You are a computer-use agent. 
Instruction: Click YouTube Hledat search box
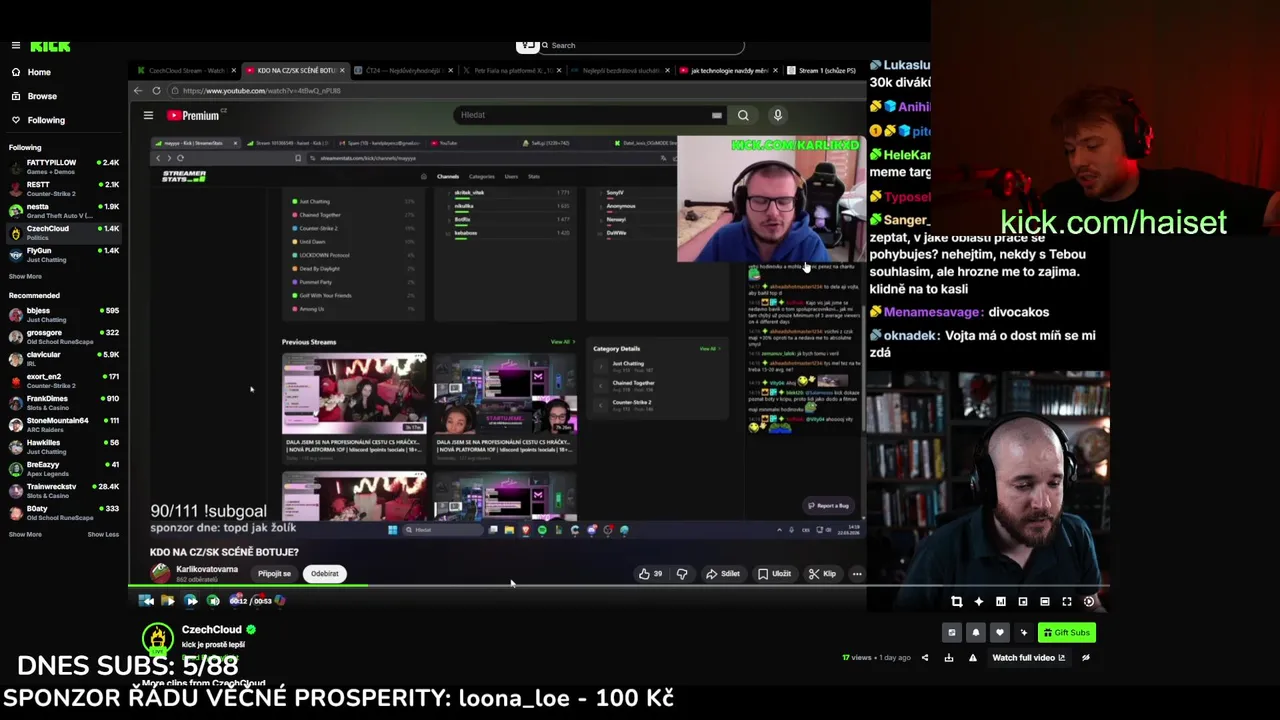pyautogui.click(x=590, y=115)
